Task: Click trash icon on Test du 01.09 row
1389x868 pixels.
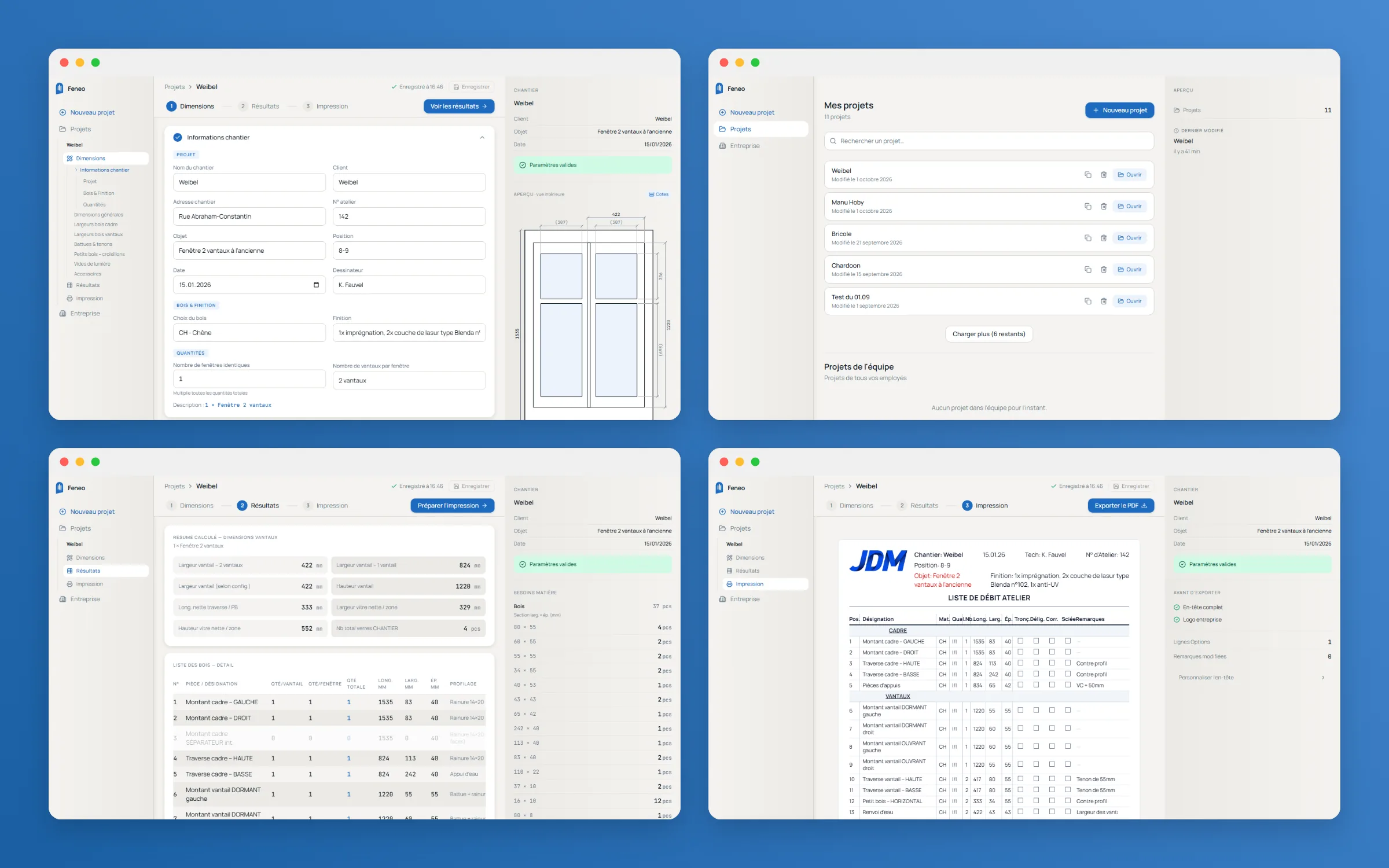Action: pyautogui.click(x=1104, y=301)
